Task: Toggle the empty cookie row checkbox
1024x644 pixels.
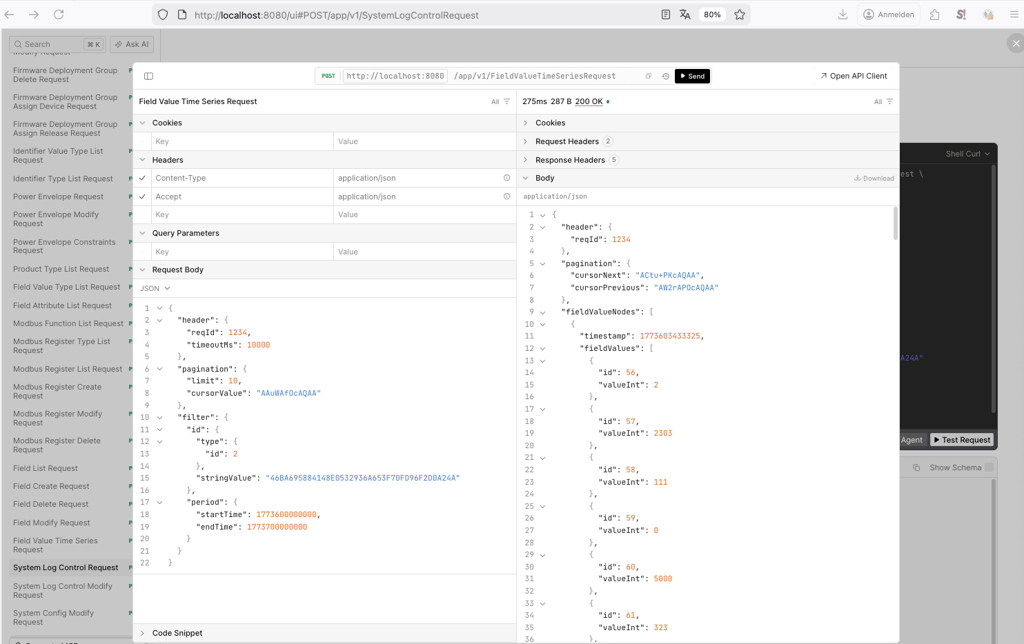Action: tap(142, 142)
